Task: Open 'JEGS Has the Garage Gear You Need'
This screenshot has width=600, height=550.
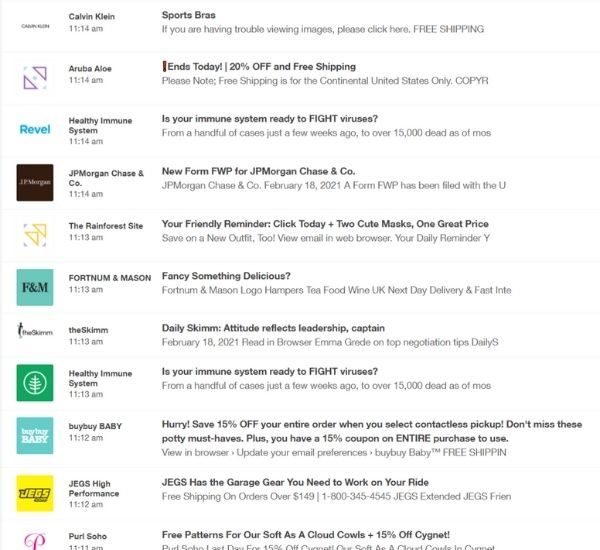Action: (x=295, y=482)
